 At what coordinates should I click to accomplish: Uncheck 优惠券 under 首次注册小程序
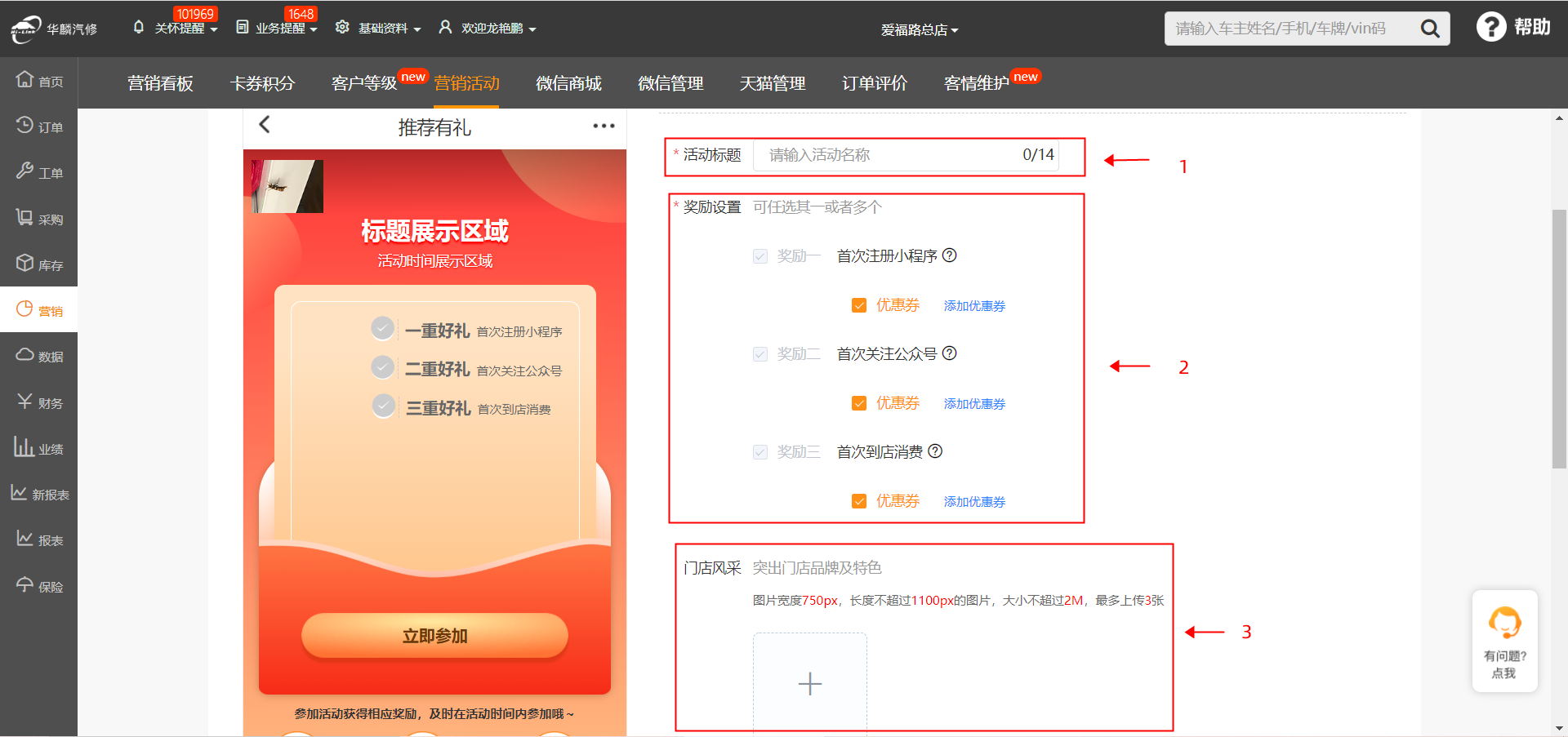(859, 305)
